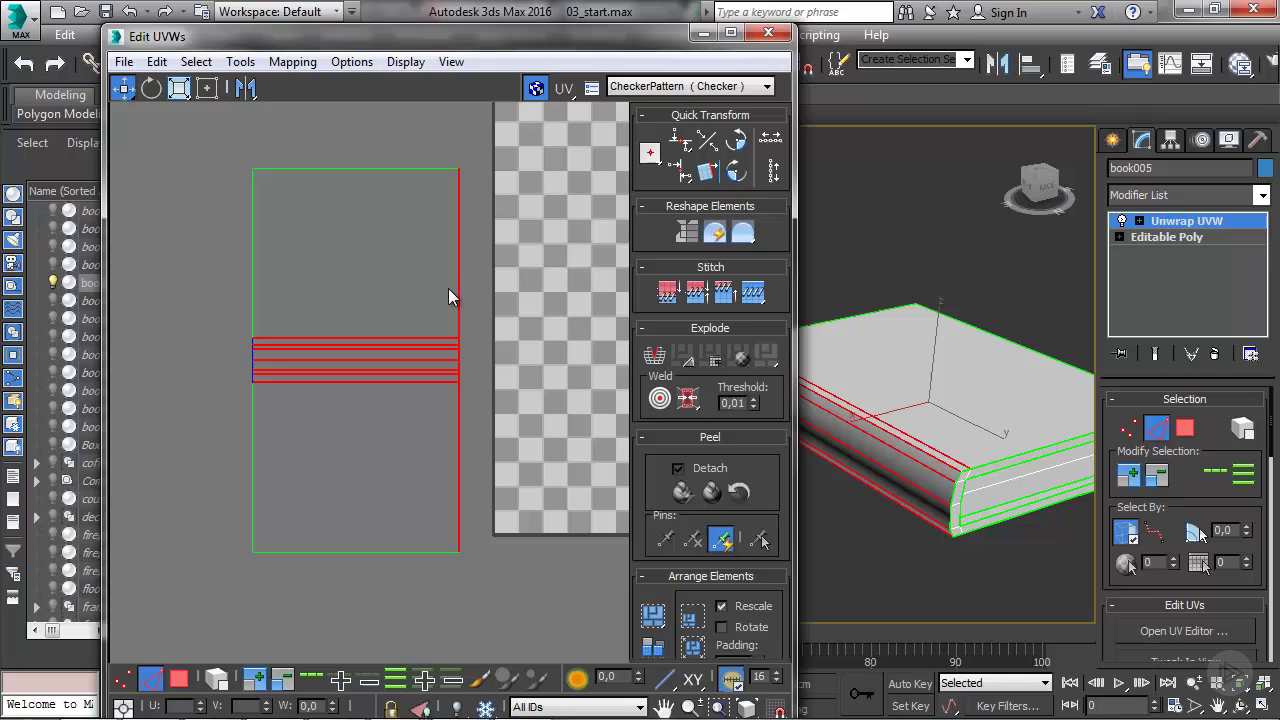Click the Set Key button
The height and width of the screenshot is (720, 1280).
click(x=910, y=706)
